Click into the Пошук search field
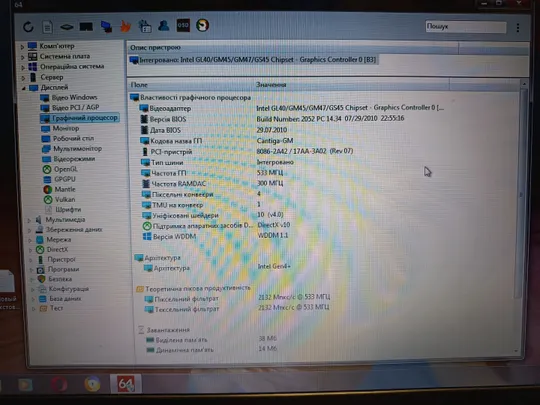540x405 pixels. [x=466, y=27]
